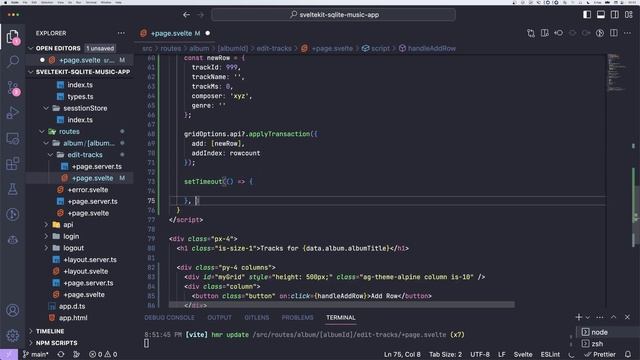
Task: Switch to the GitLens tab
Action: click(x=256, y=317)
